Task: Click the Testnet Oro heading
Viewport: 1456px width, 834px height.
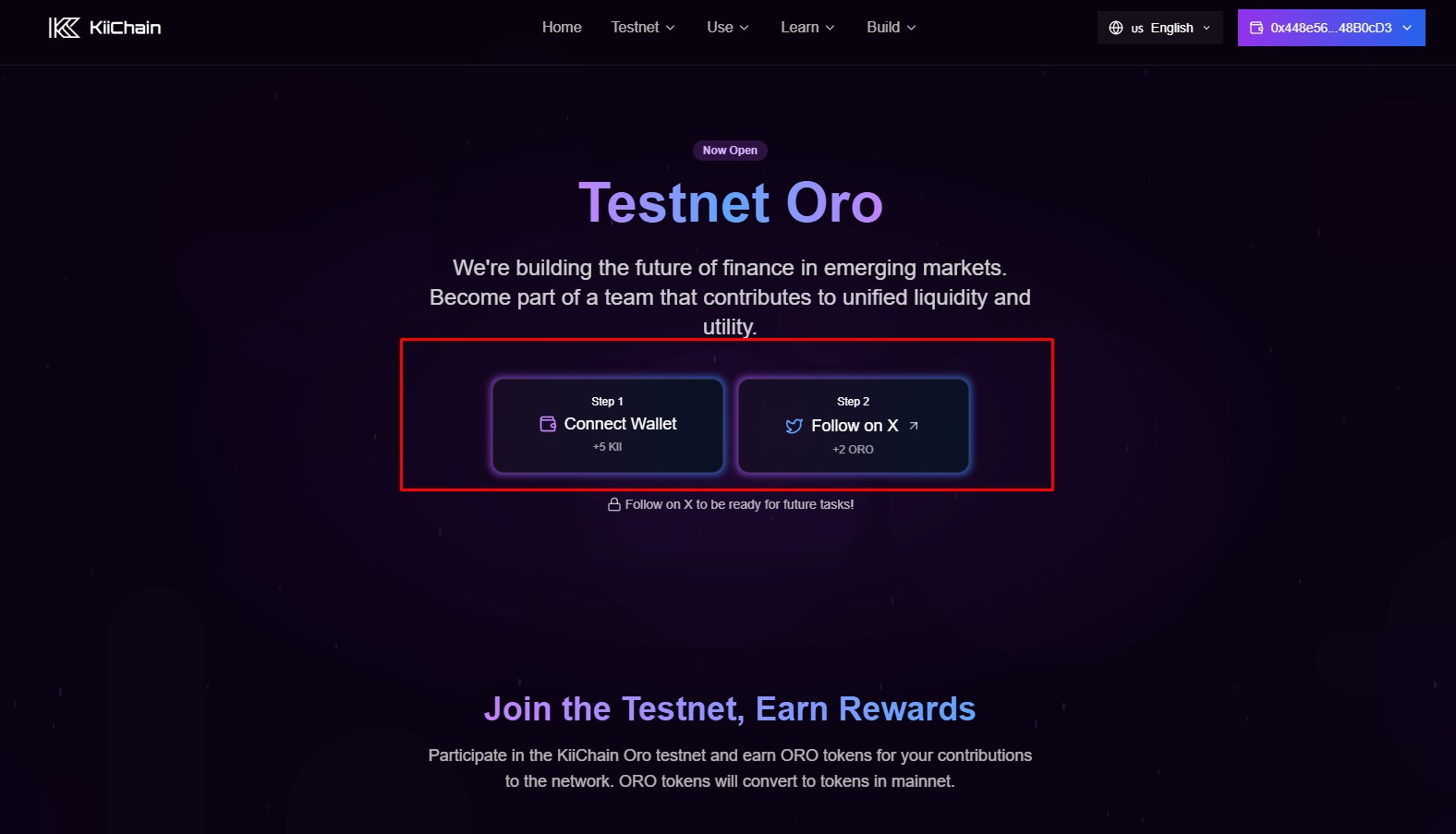Action: (x=730, y=203)
